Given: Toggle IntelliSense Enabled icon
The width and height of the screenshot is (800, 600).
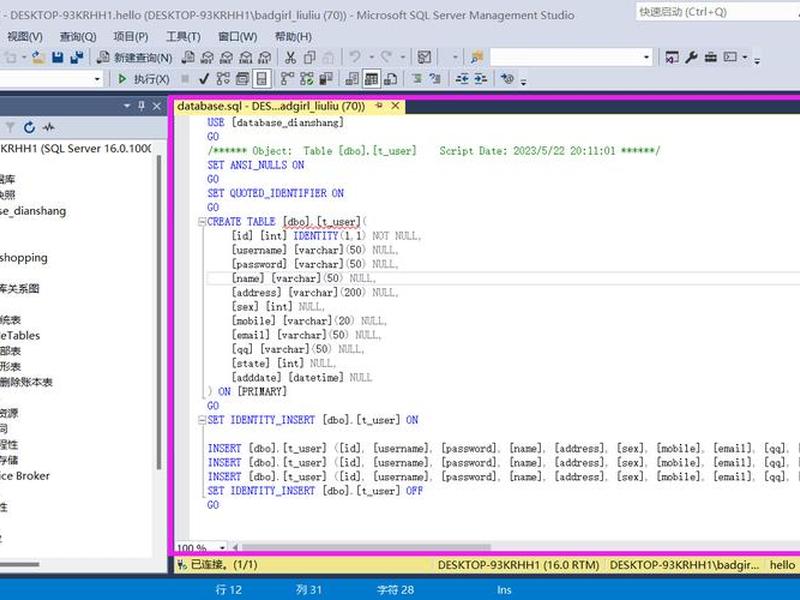Looking at the screenshot, I should coord(262,79).
